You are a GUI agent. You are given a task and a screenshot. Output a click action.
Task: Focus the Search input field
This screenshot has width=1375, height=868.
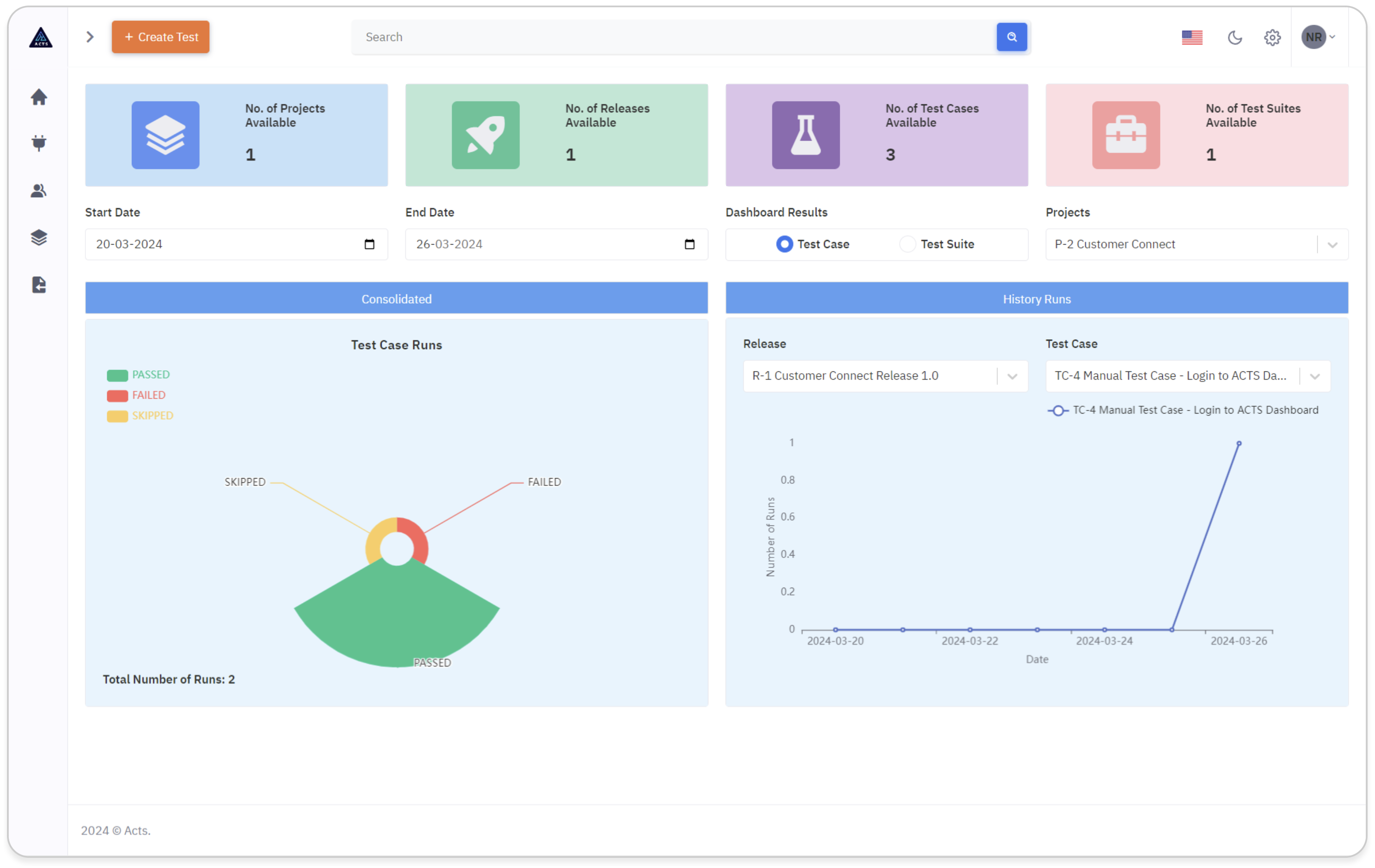[x=674, y=37]
